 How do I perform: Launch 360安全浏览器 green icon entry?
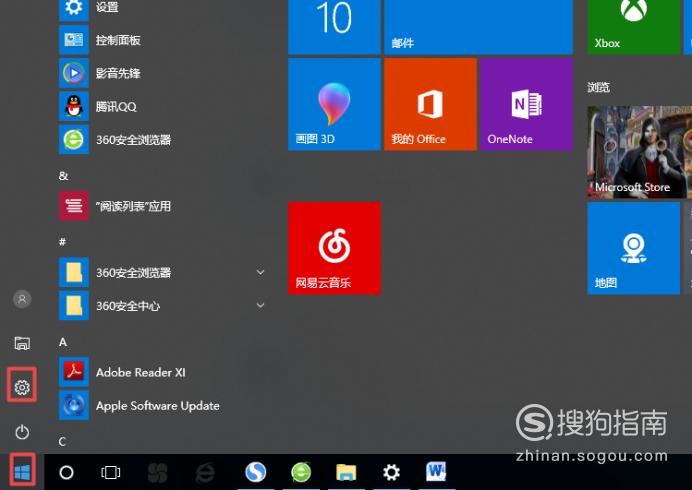tap(163, 139)
